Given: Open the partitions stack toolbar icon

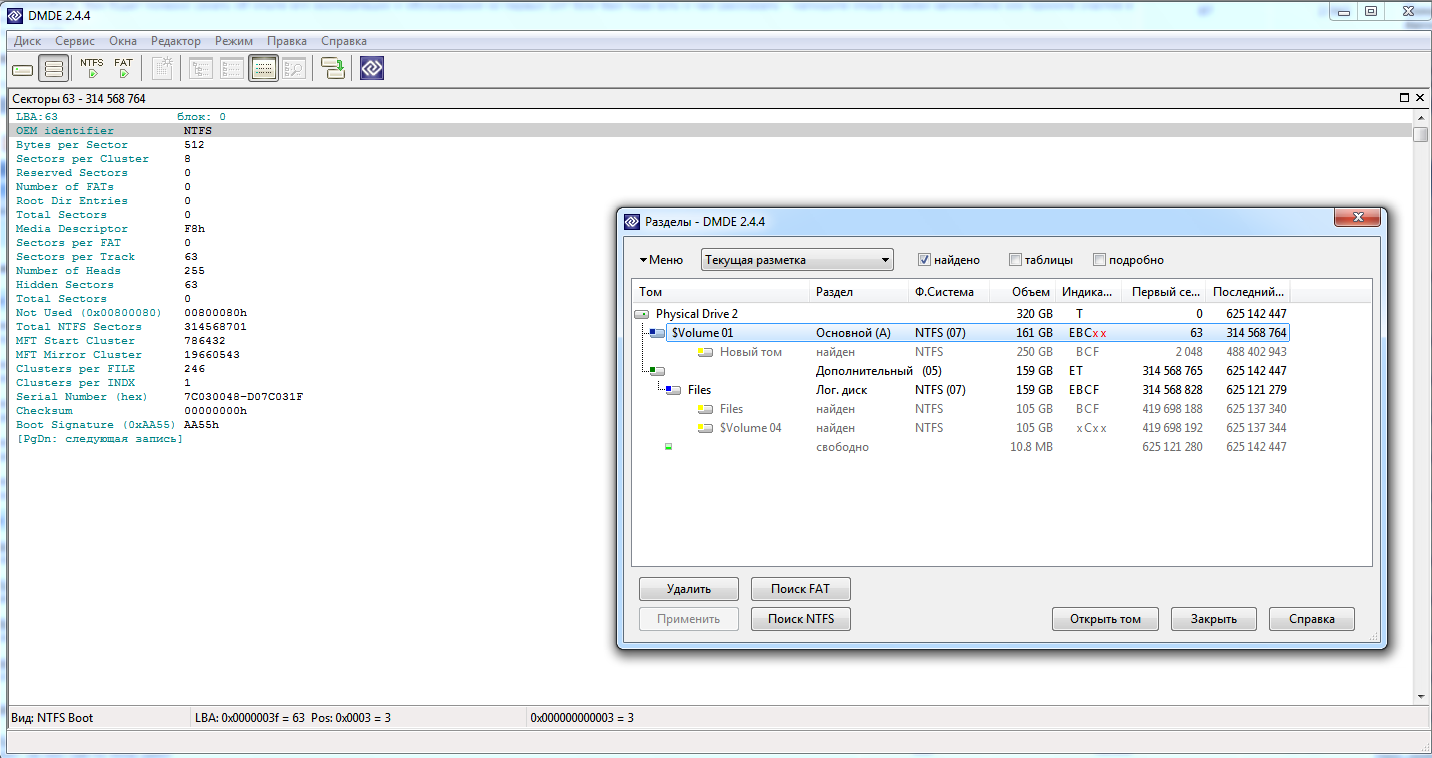Looking at the screenshot, I should [54, 69].
